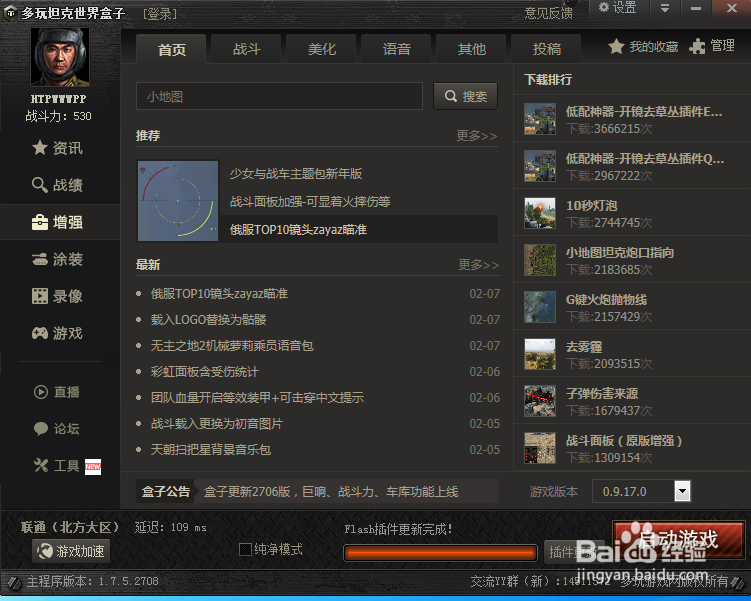Switch to the 其他 tab
This screenshot has width=751, height=601.
pyautogui.click(x=472, y=49)
